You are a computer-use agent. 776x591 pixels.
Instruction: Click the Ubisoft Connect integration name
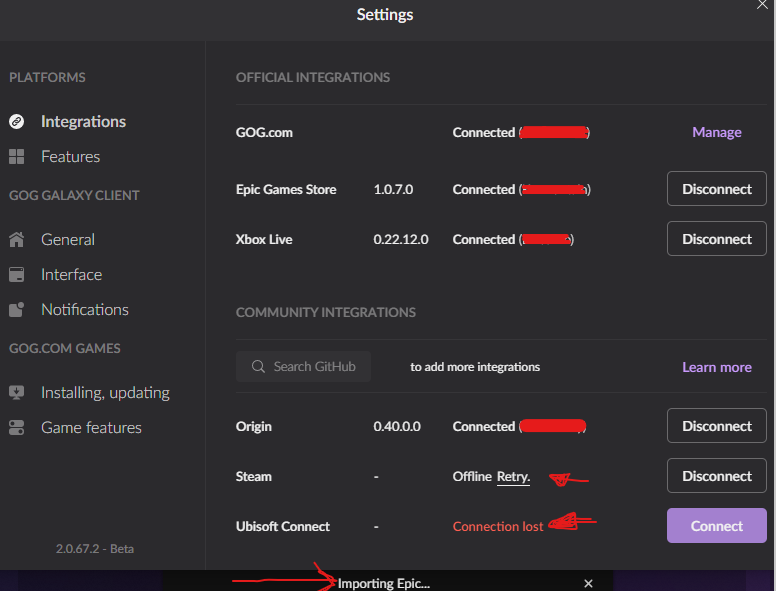(x=283, y=526)
